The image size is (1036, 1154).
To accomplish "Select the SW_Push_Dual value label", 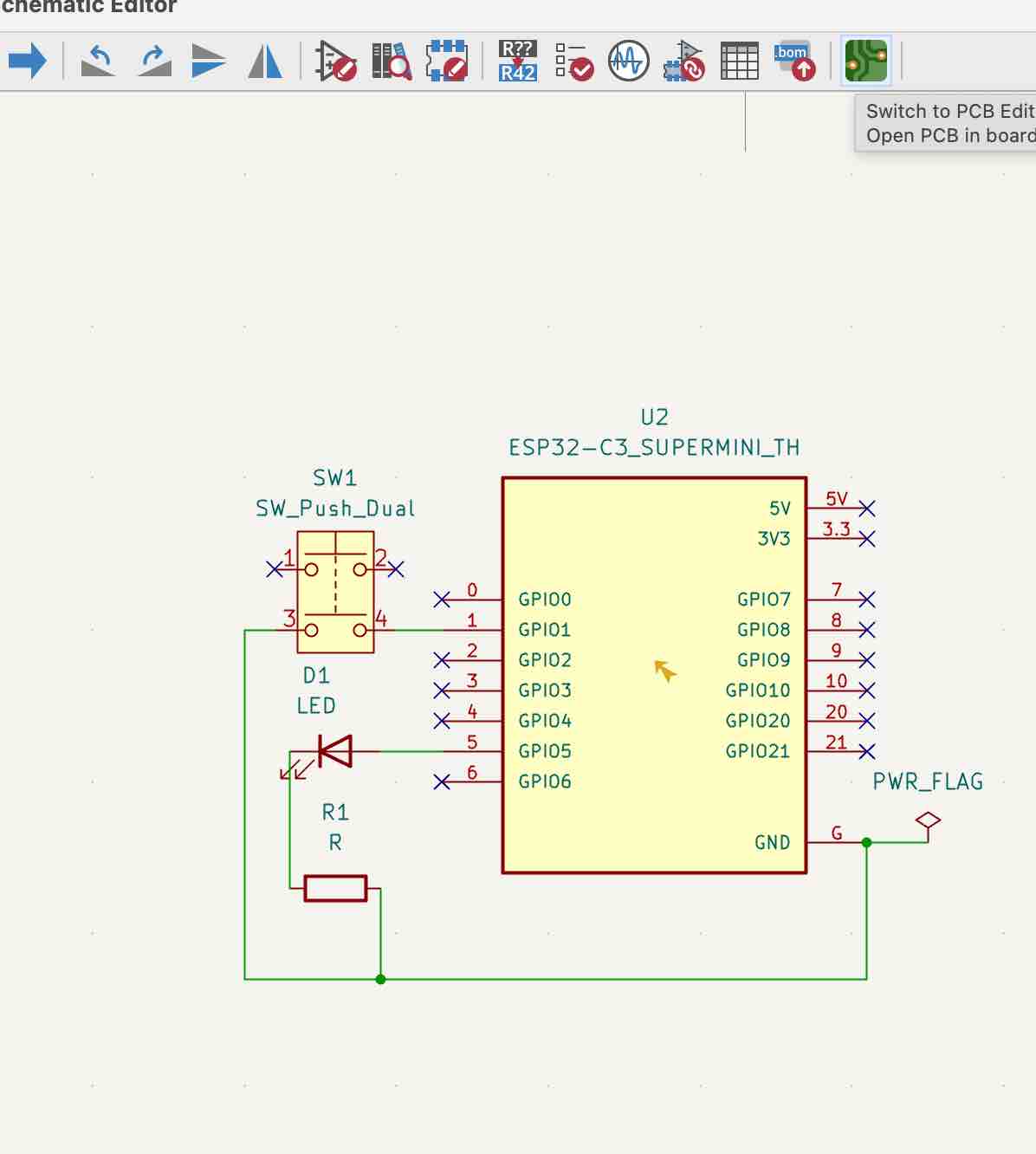I will (335, 509).
